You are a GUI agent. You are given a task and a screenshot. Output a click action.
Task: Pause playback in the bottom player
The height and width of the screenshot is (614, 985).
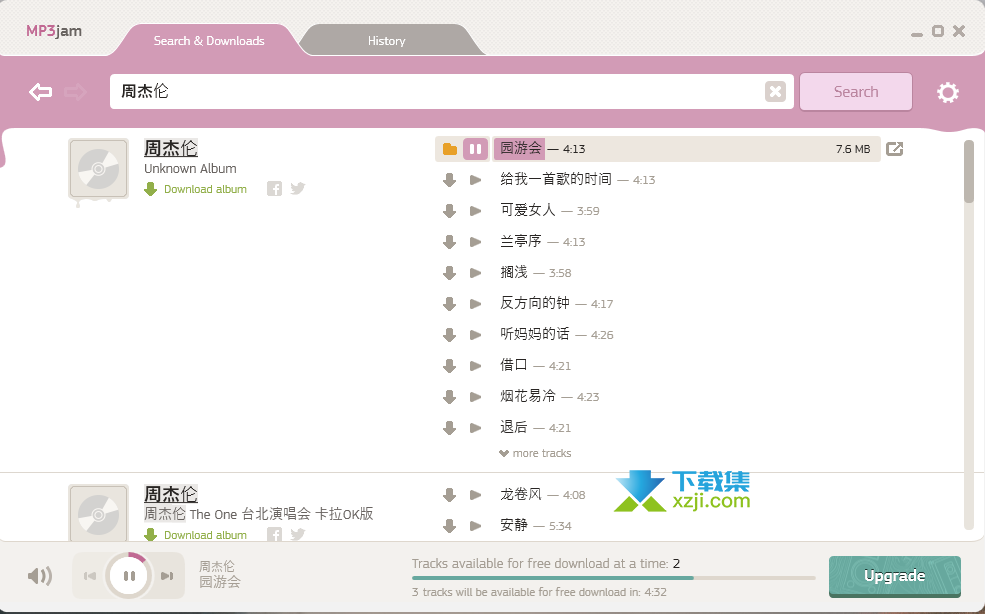[x=129, y=576]
